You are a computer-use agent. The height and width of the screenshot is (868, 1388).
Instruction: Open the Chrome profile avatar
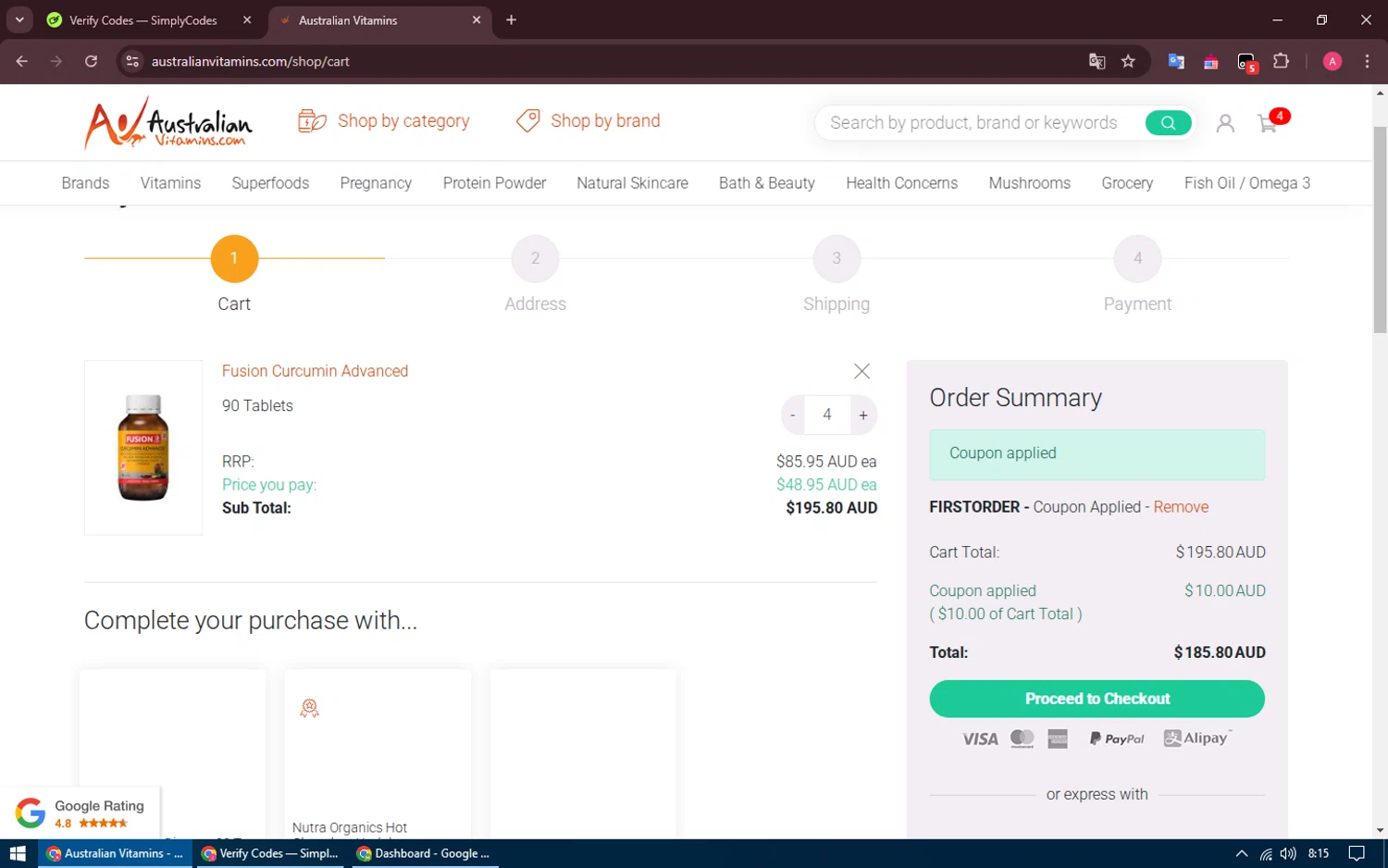point(1332,61)
